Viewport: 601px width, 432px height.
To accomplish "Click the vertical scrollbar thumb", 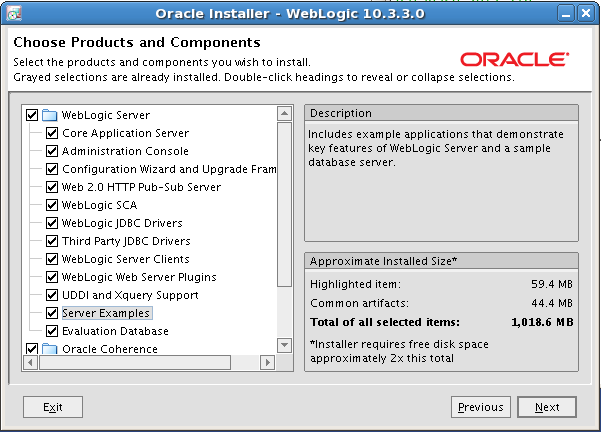I will (x=284, y=204).
